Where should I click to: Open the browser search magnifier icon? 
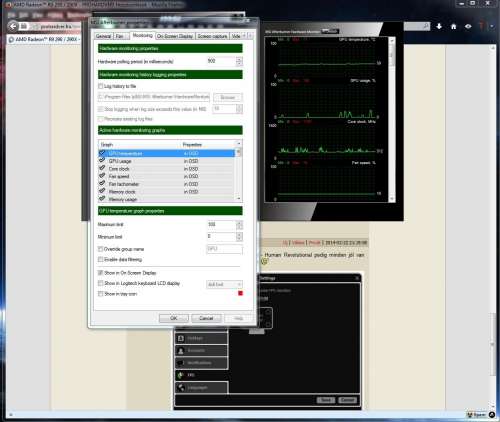pos(426,26)
